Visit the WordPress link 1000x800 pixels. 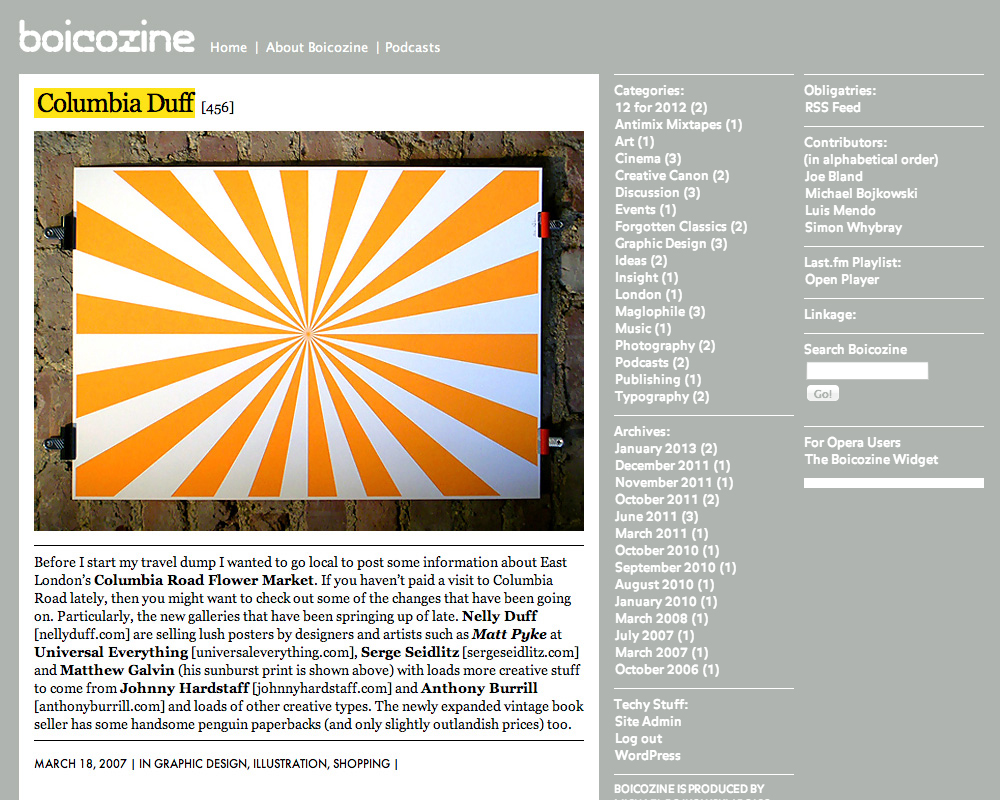[647, 755]
